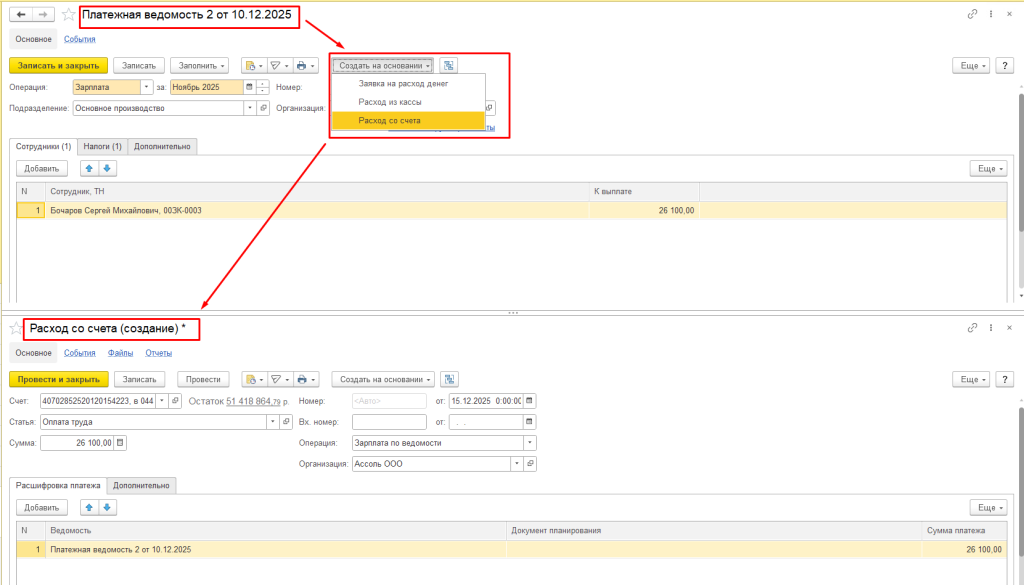Click back arrow in Платежная ведомость header
1024x585 pixels.
(x=21, y=15)
